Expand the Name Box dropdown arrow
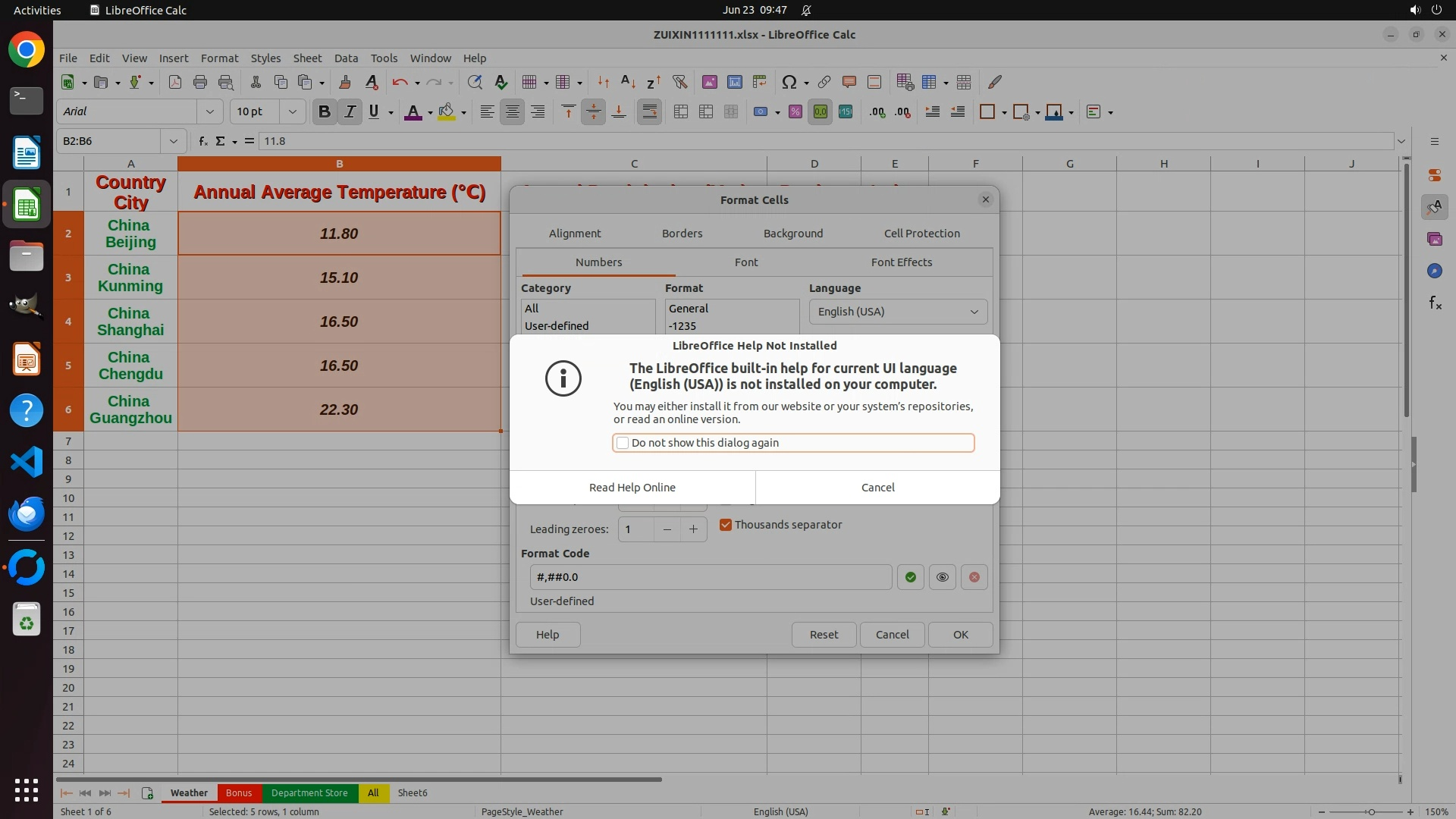 174,141
